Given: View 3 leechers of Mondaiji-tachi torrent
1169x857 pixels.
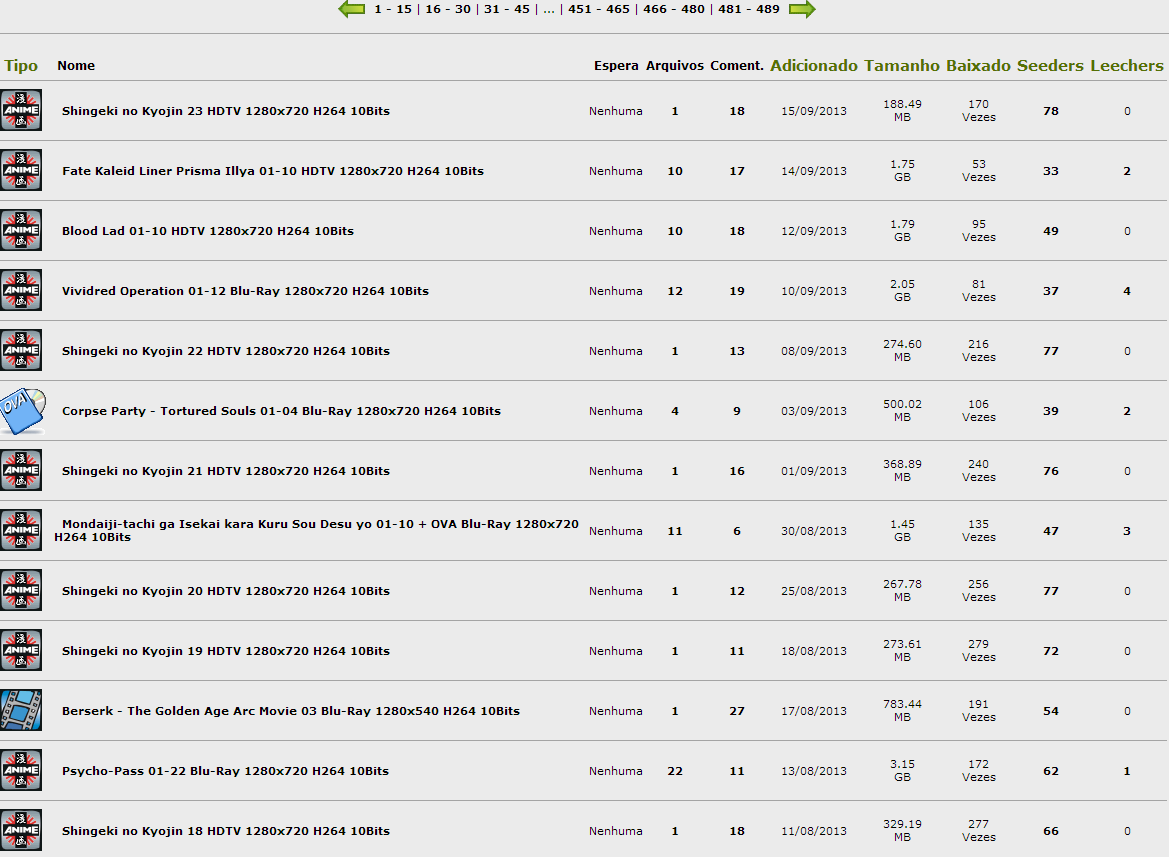Looking at the screenshot, I should pyautogui.click(x=1127, y=531).
